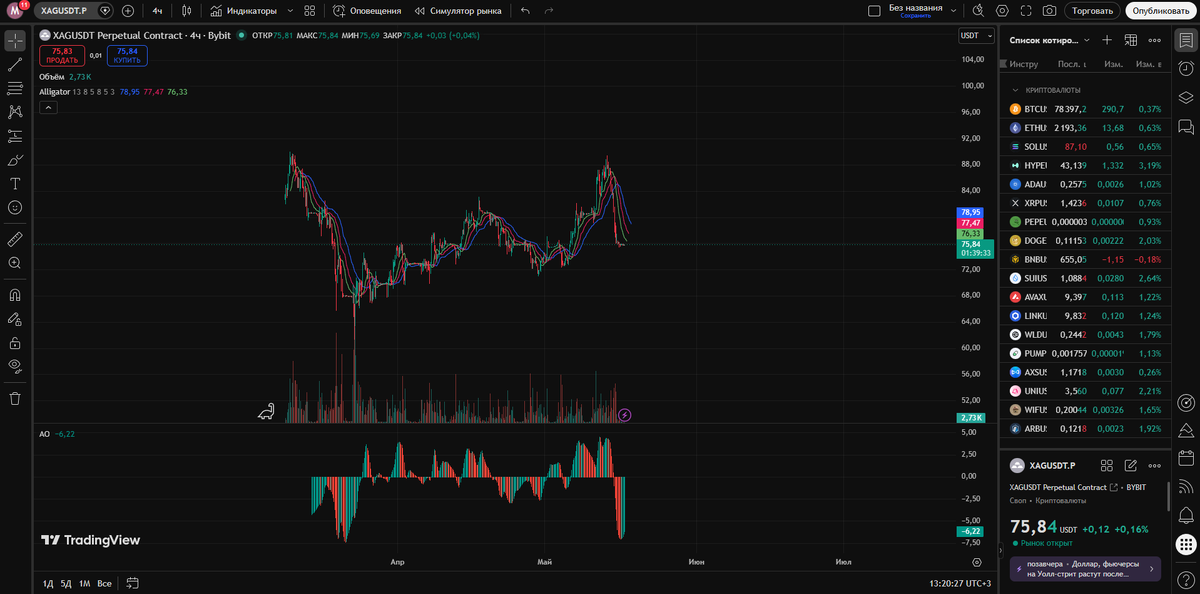
Task: Switch chart to fullscreen mode
Action: point(1026,11)
